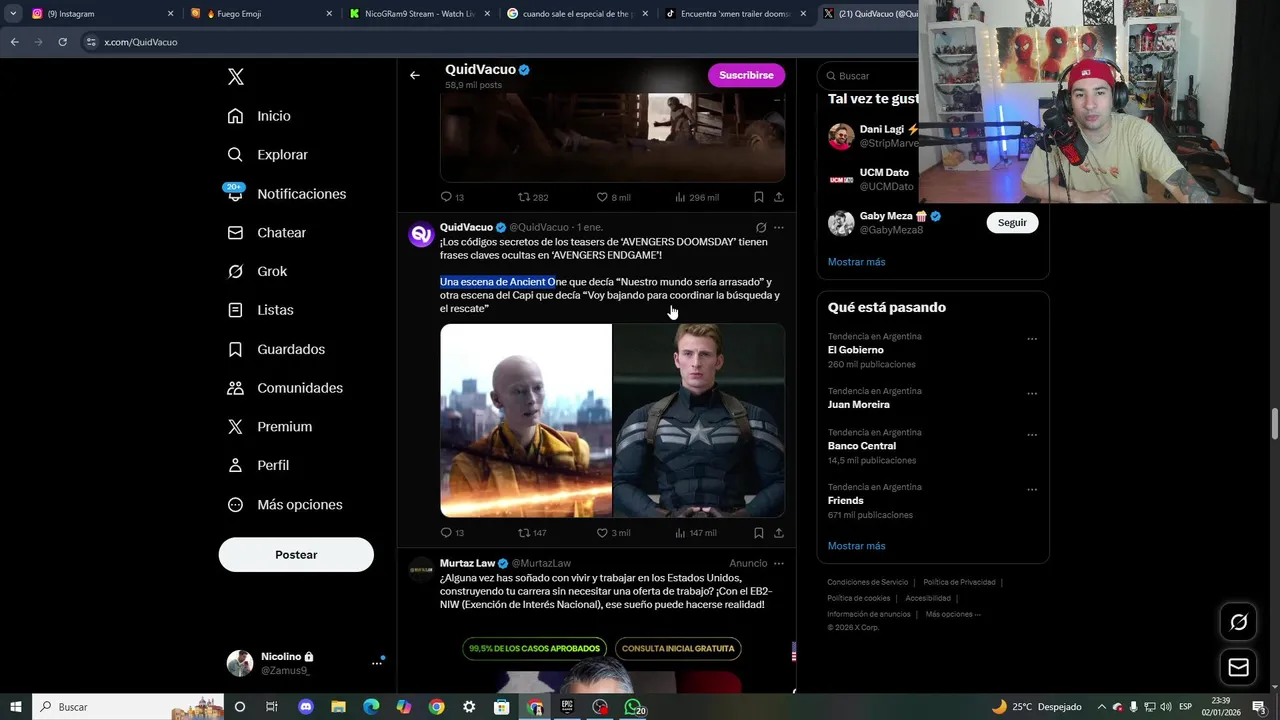Share the post with 147 mil views

[x=778, y=533]
